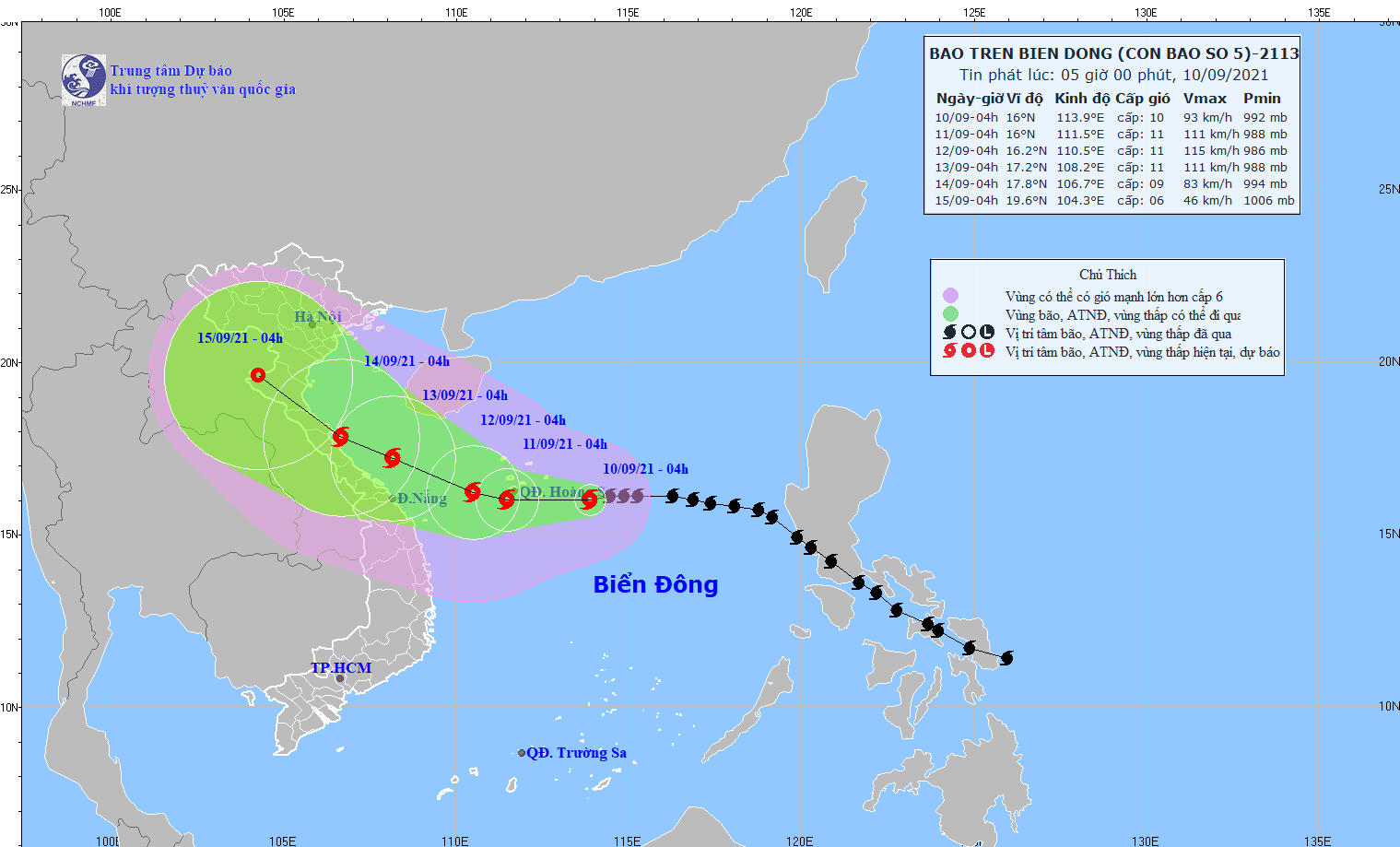Viewport: 1400px width, 847px height.
Task: Click the Hà Nội city label
Action: (x=317, y=316)
